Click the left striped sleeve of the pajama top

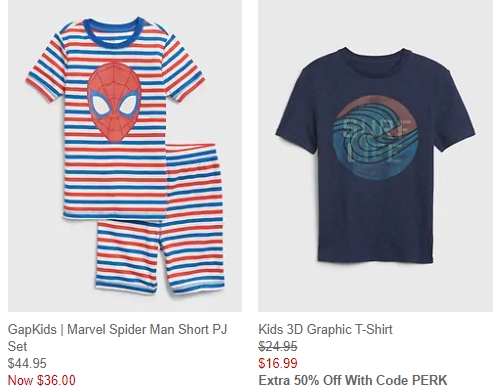click(45, 73)
